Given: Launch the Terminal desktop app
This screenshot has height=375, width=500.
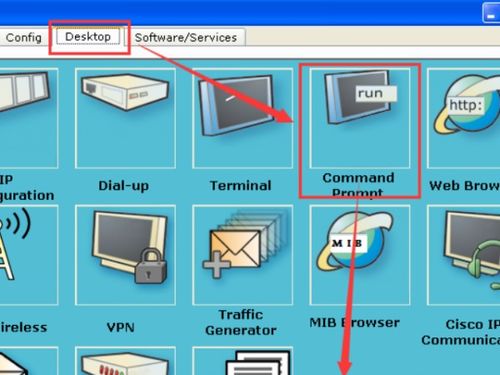Looking at the screenshot, I should (x=243, y=118).
